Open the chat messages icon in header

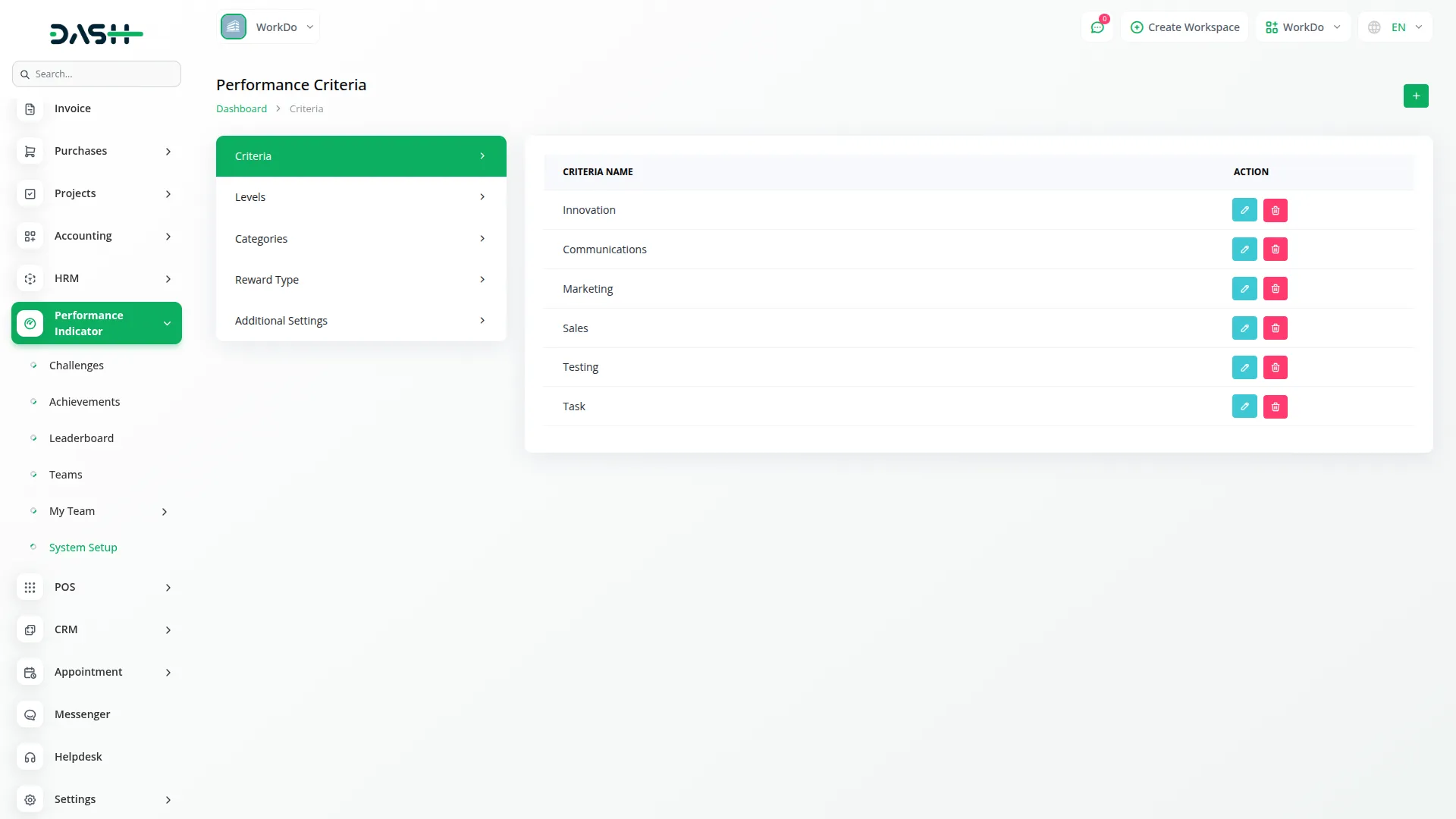(x=1097, y=27)
